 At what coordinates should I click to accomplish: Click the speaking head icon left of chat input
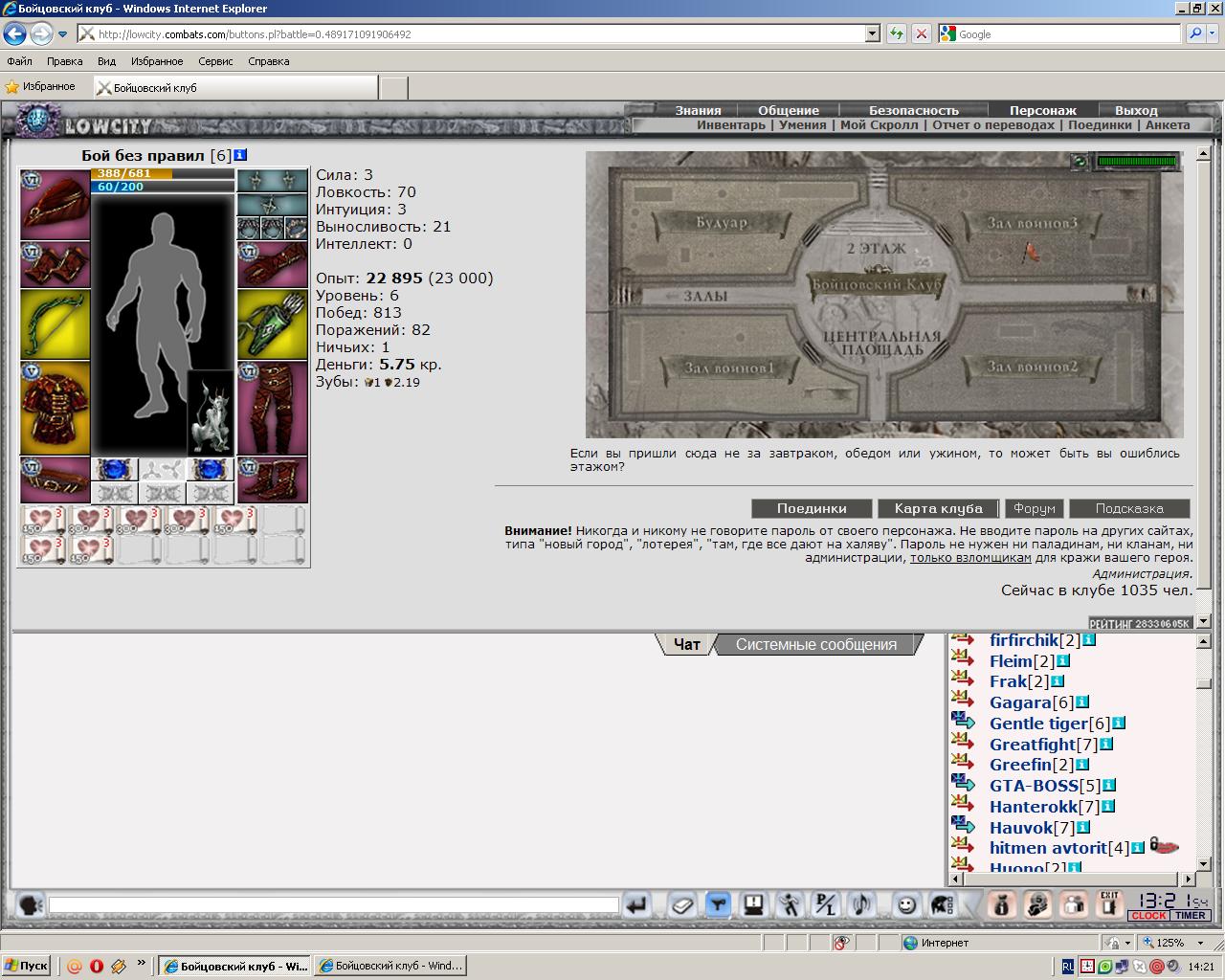click(31, 904)
